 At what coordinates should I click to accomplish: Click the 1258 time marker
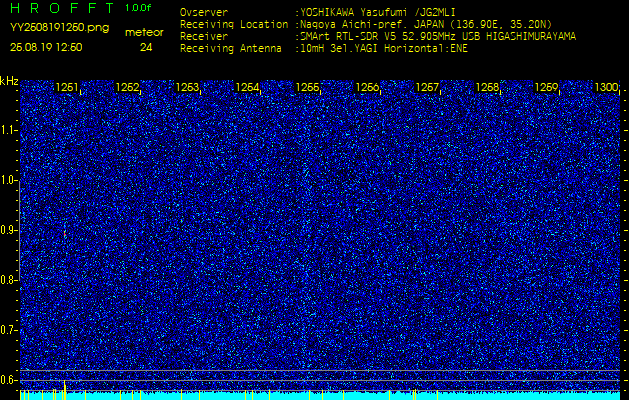click(x=487, y=87)
